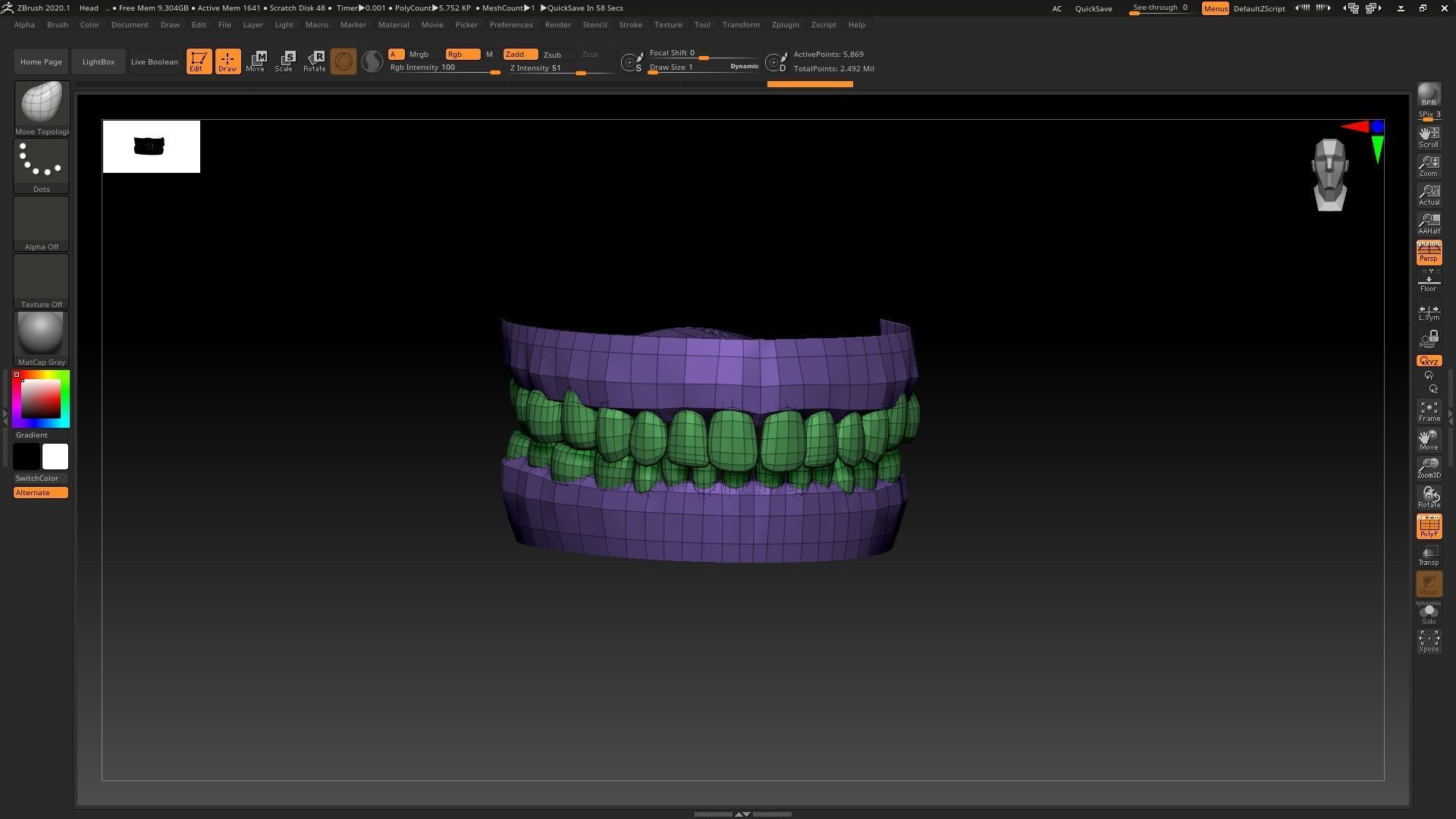
Task: Open the Alpha Off selector
Action: click(41, 219)
